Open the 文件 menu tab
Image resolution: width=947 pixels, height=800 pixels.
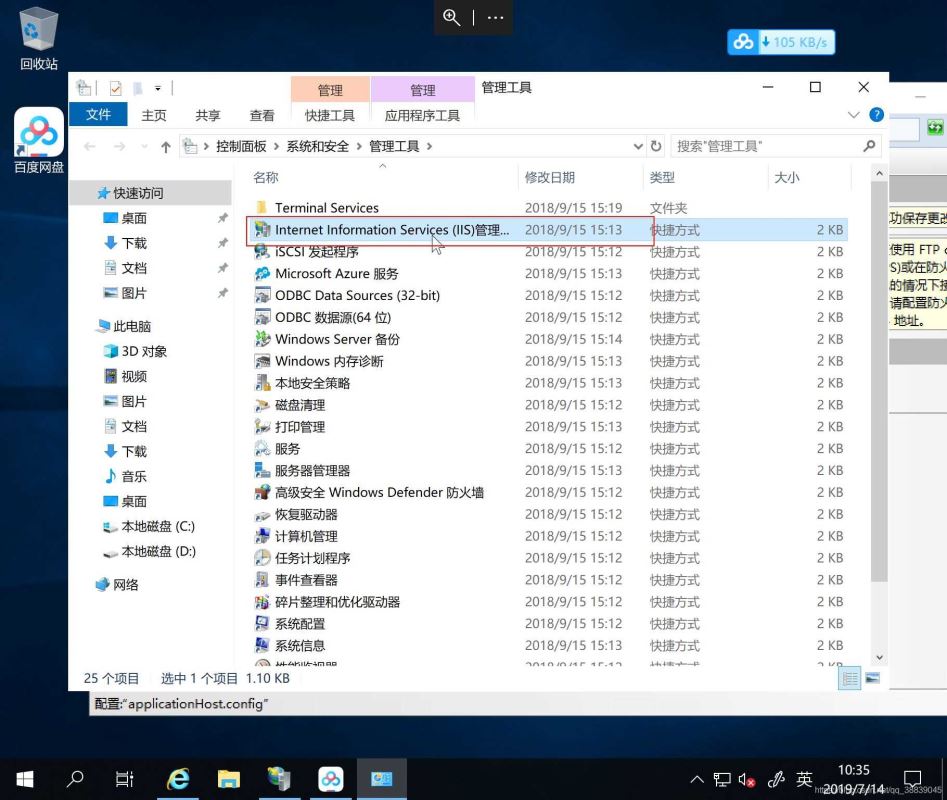98,115
